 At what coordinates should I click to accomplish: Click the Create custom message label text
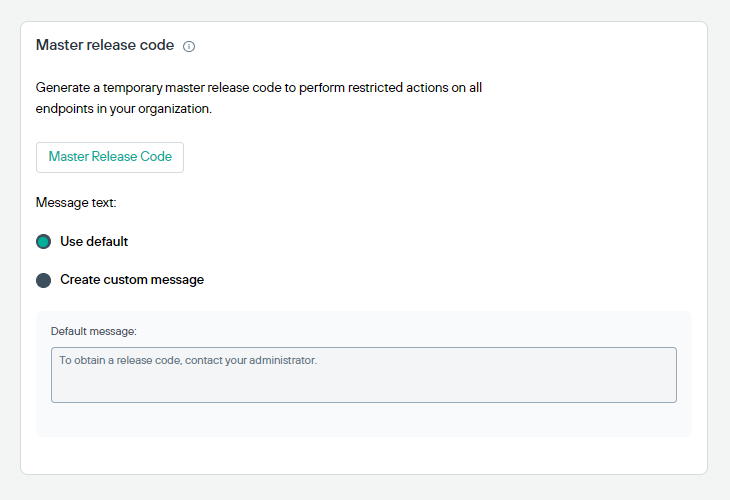[132, 280]
